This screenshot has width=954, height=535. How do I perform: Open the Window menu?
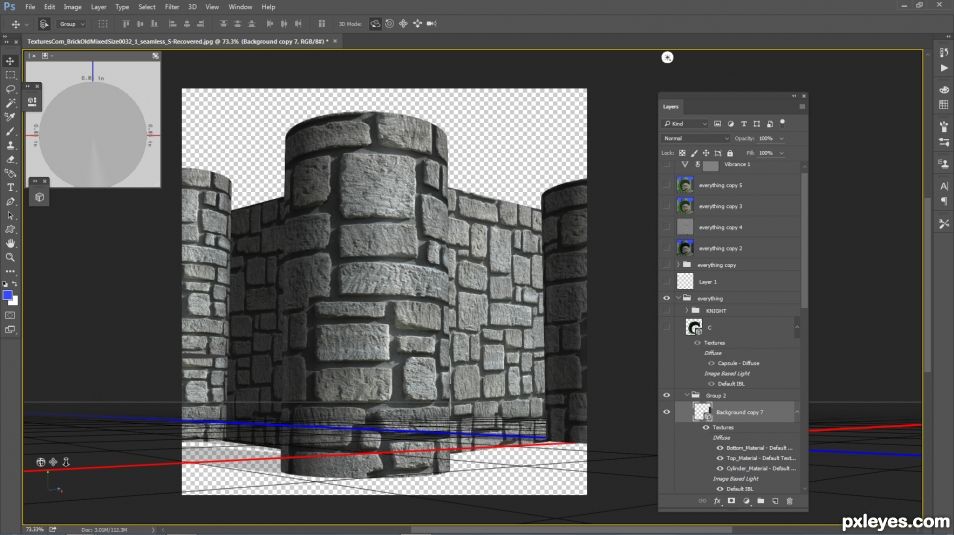click(240, 7)
